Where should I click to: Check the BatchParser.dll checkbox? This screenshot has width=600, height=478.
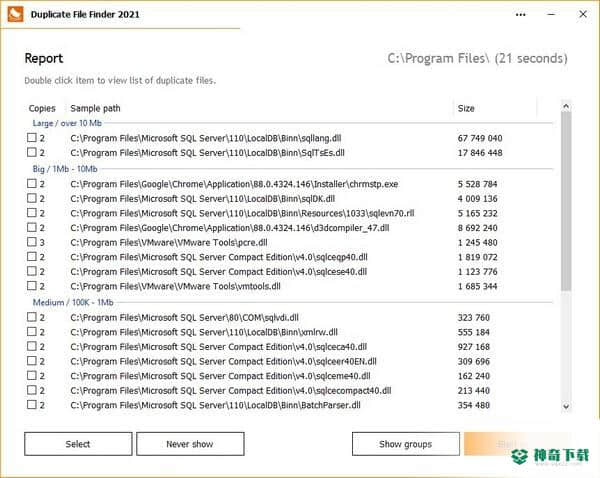tap(32, 405)
